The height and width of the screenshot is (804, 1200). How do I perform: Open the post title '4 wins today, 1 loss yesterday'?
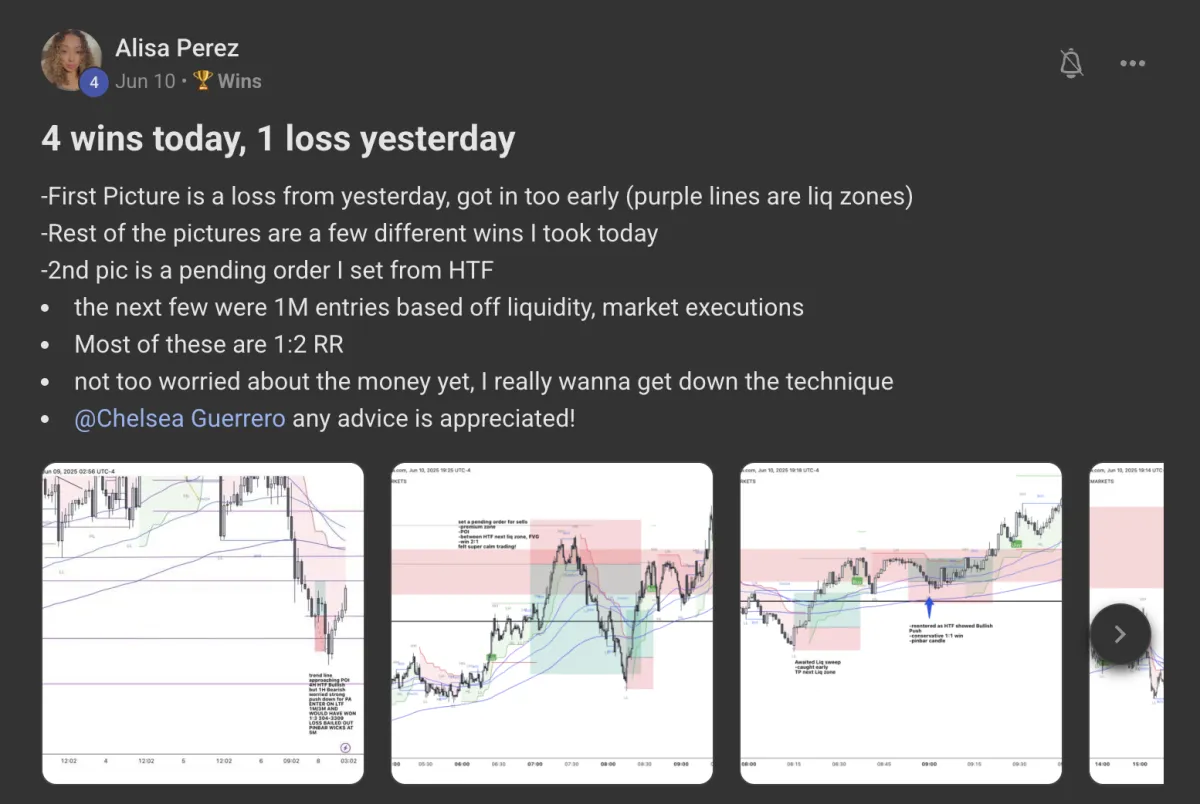(x=278, y=138)
